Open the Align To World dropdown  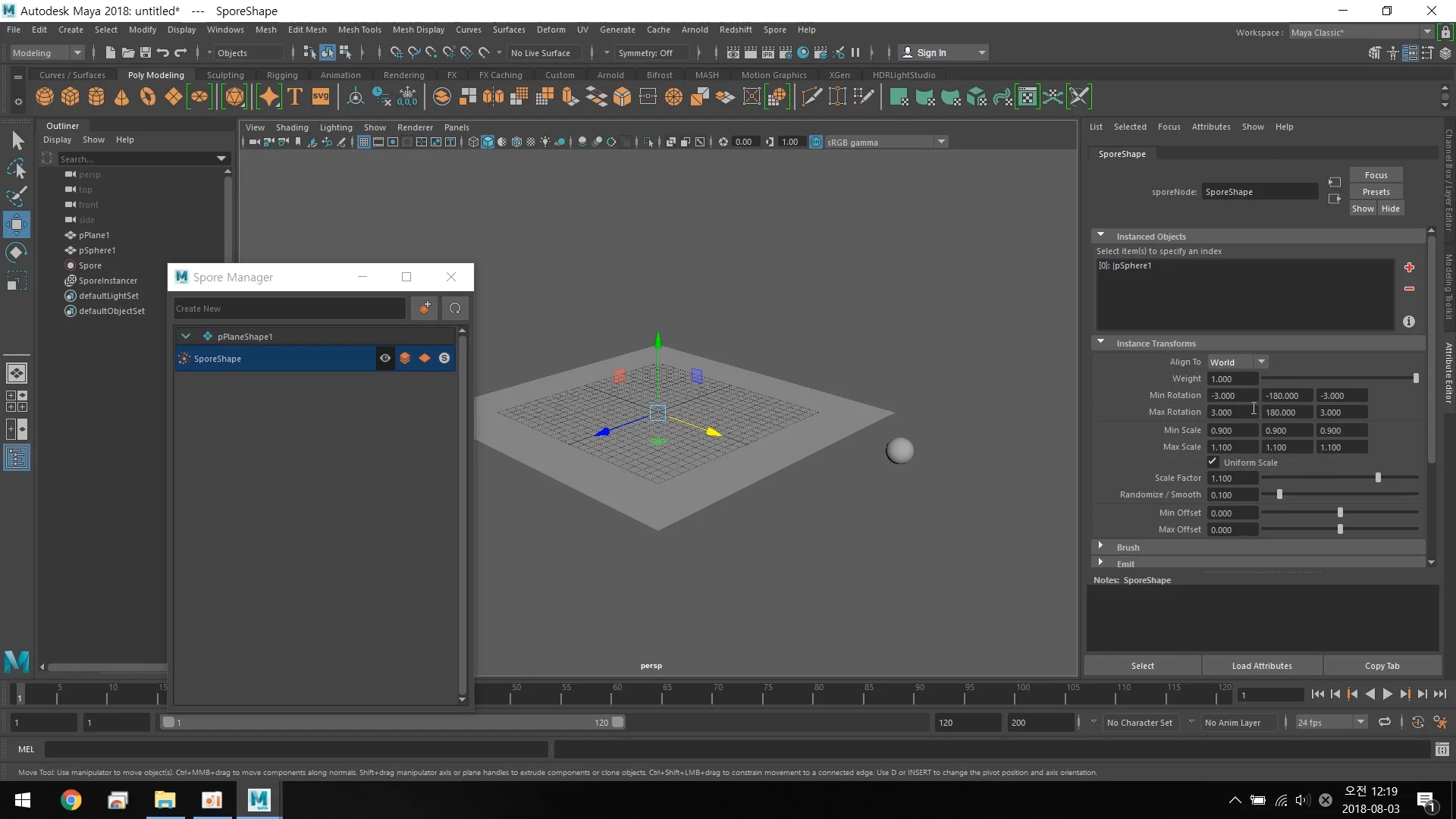[x=1238, y=362]
